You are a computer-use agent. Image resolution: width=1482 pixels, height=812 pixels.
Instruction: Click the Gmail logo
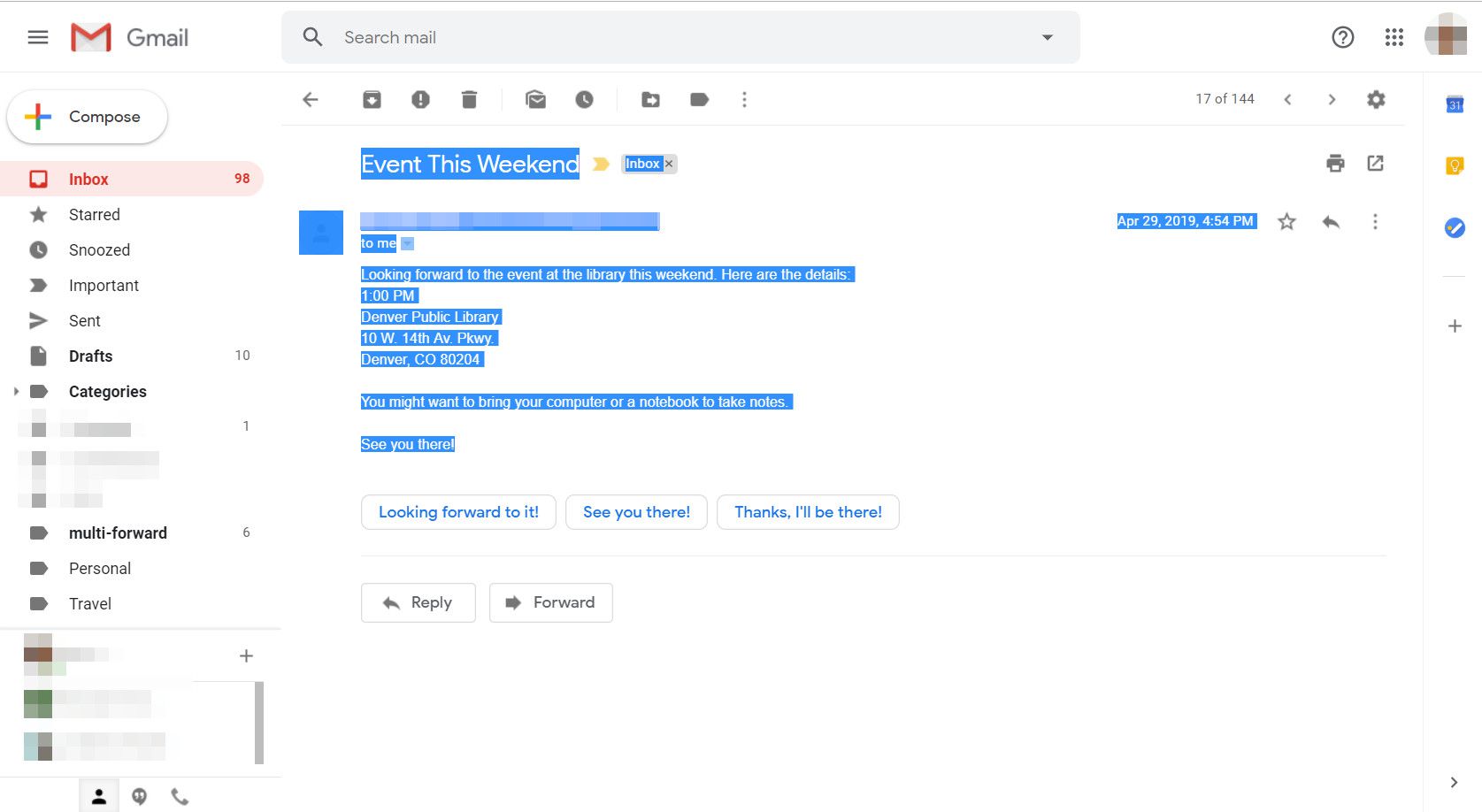coord(130,37)
